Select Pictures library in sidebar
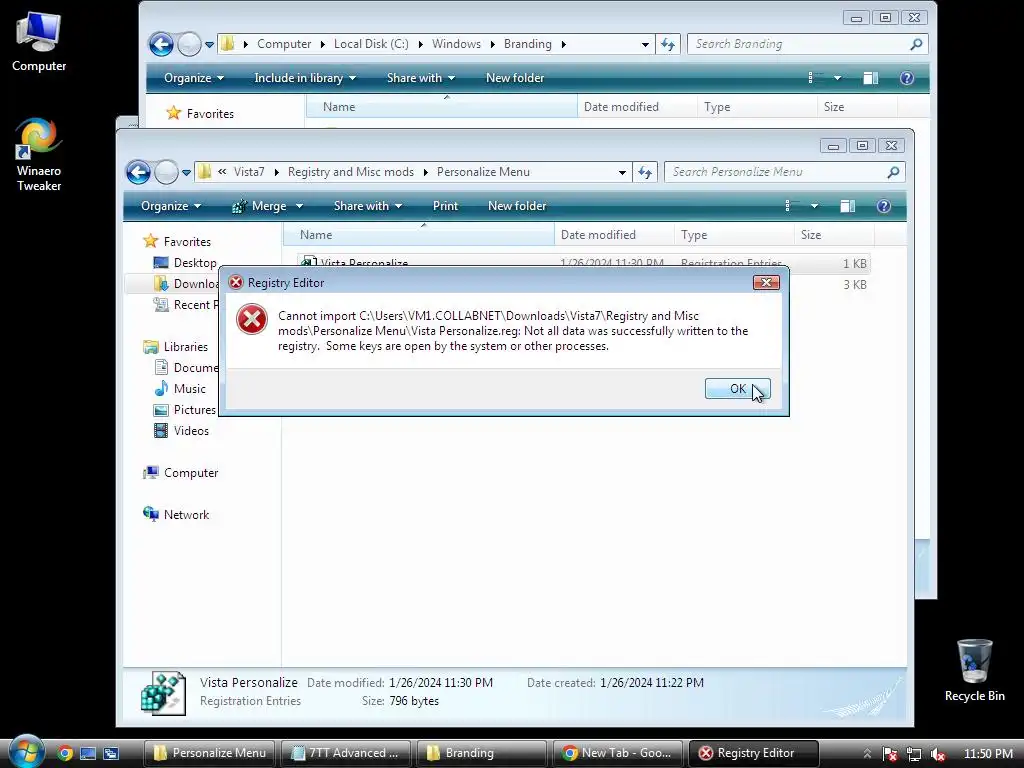1024x768 pixels. [x=185, y=409]
